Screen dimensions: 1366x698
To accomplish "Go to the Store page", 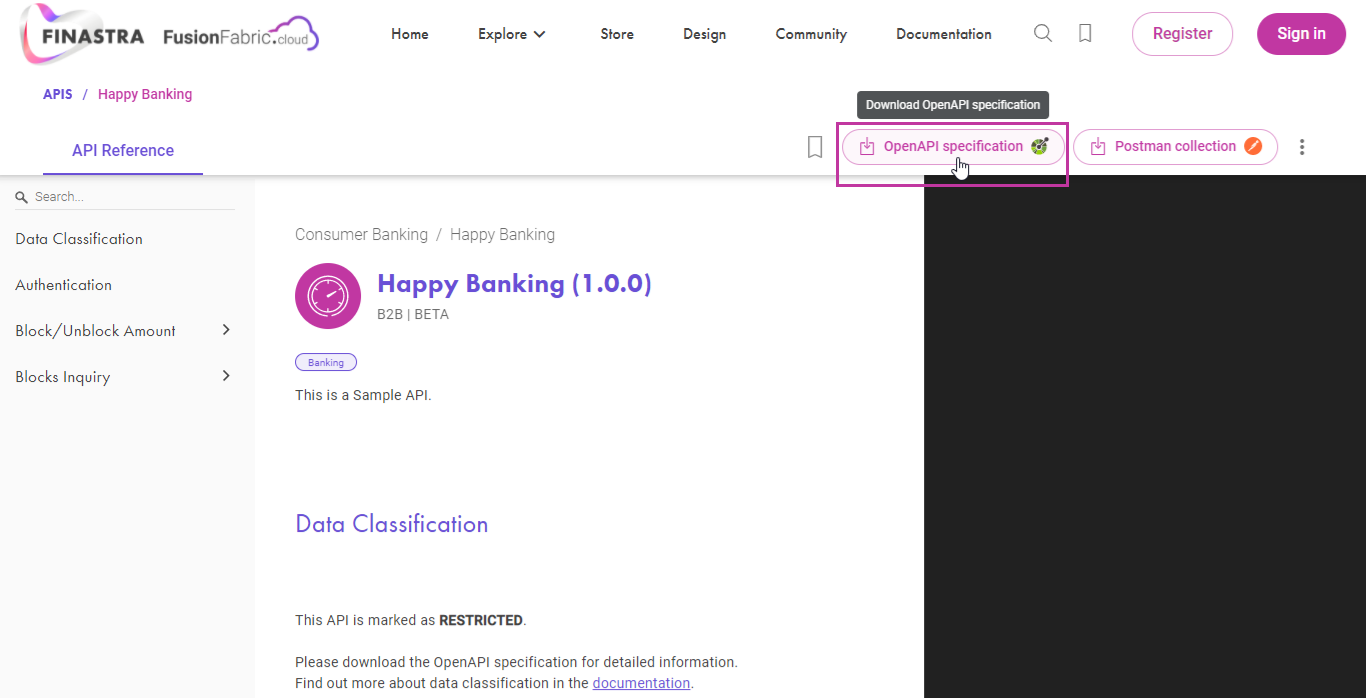I will [617, 34].
